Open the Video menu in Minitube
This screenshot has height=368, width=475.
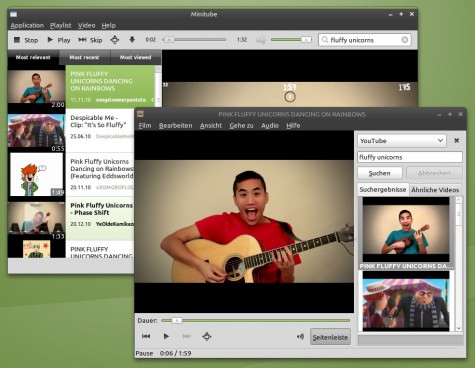point(86,25)
